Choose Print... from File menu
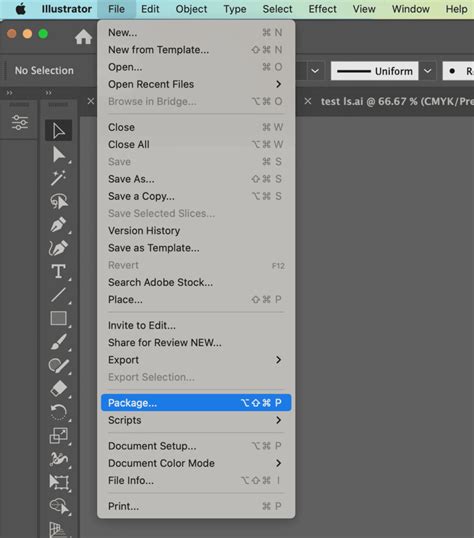Image resolution: width=474 pixels, height=538 pixels. click(x=196, y=506)
